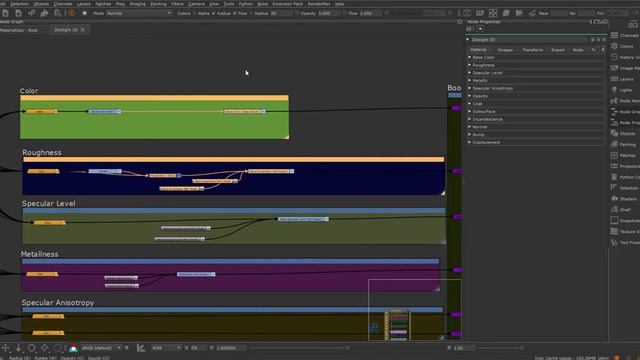Click the Radius value input field

[280, 13]
